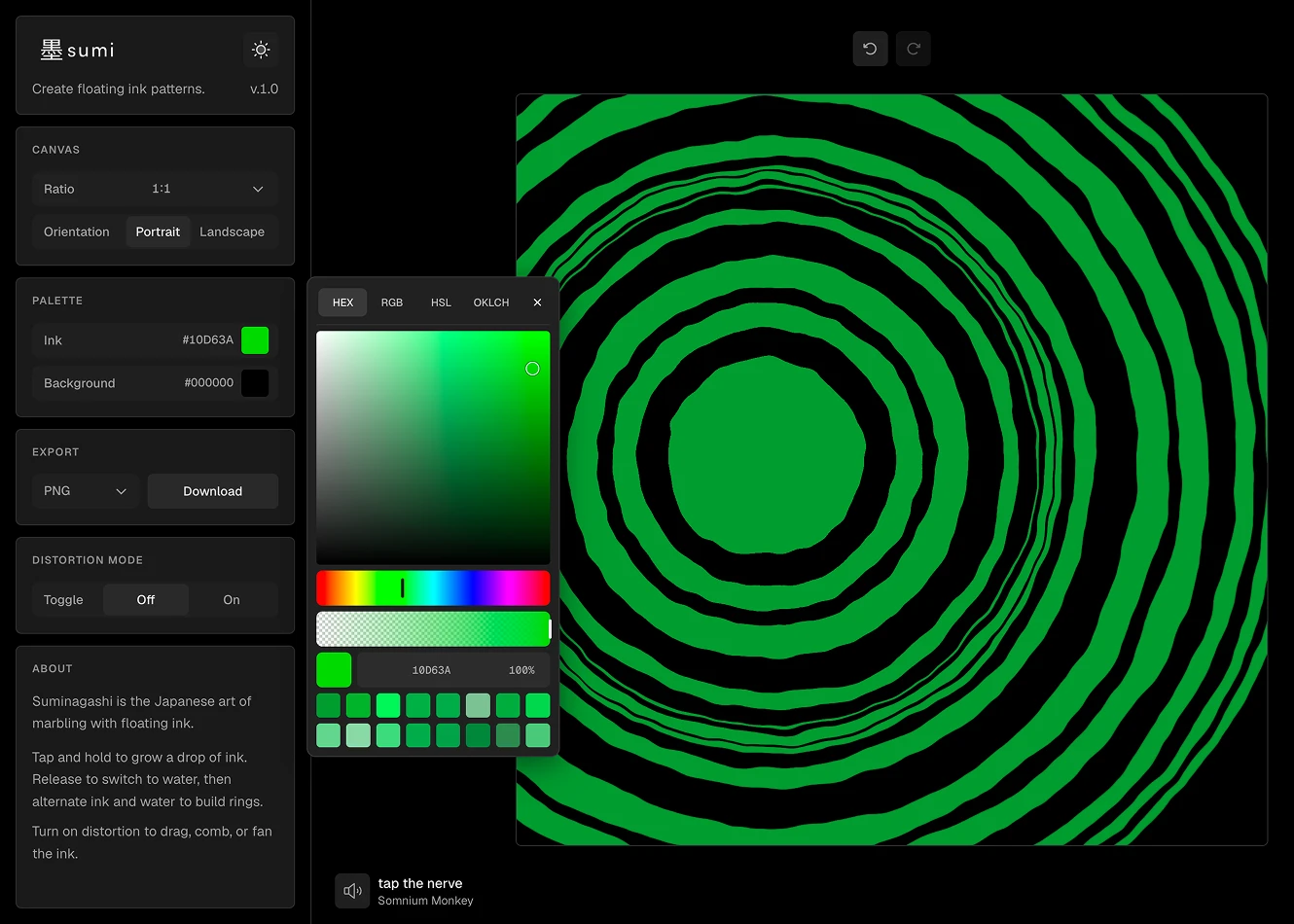This screenshot has width=1294, height=924.
Task: Click the Ink color swatch
Action: (255, 340)
